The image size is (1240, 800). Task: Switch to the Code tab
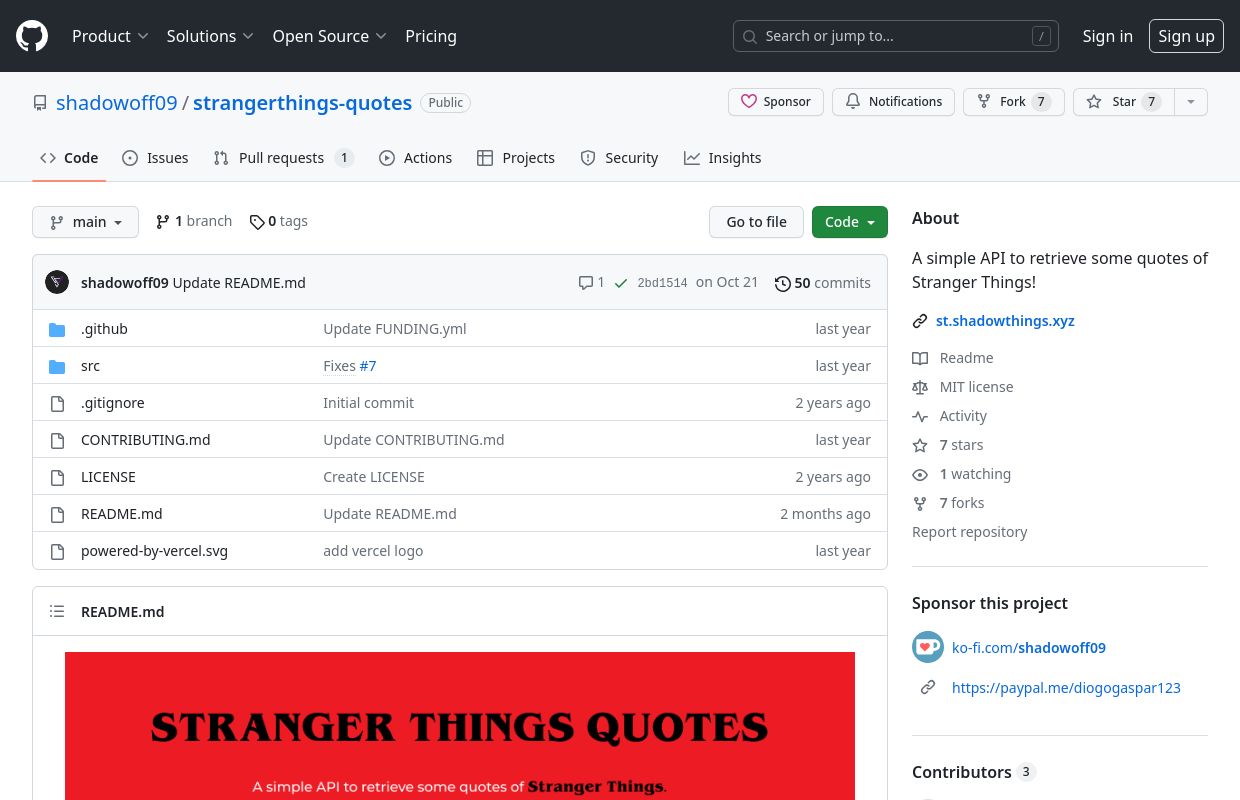pyautogui.click(x=69, y=158)
